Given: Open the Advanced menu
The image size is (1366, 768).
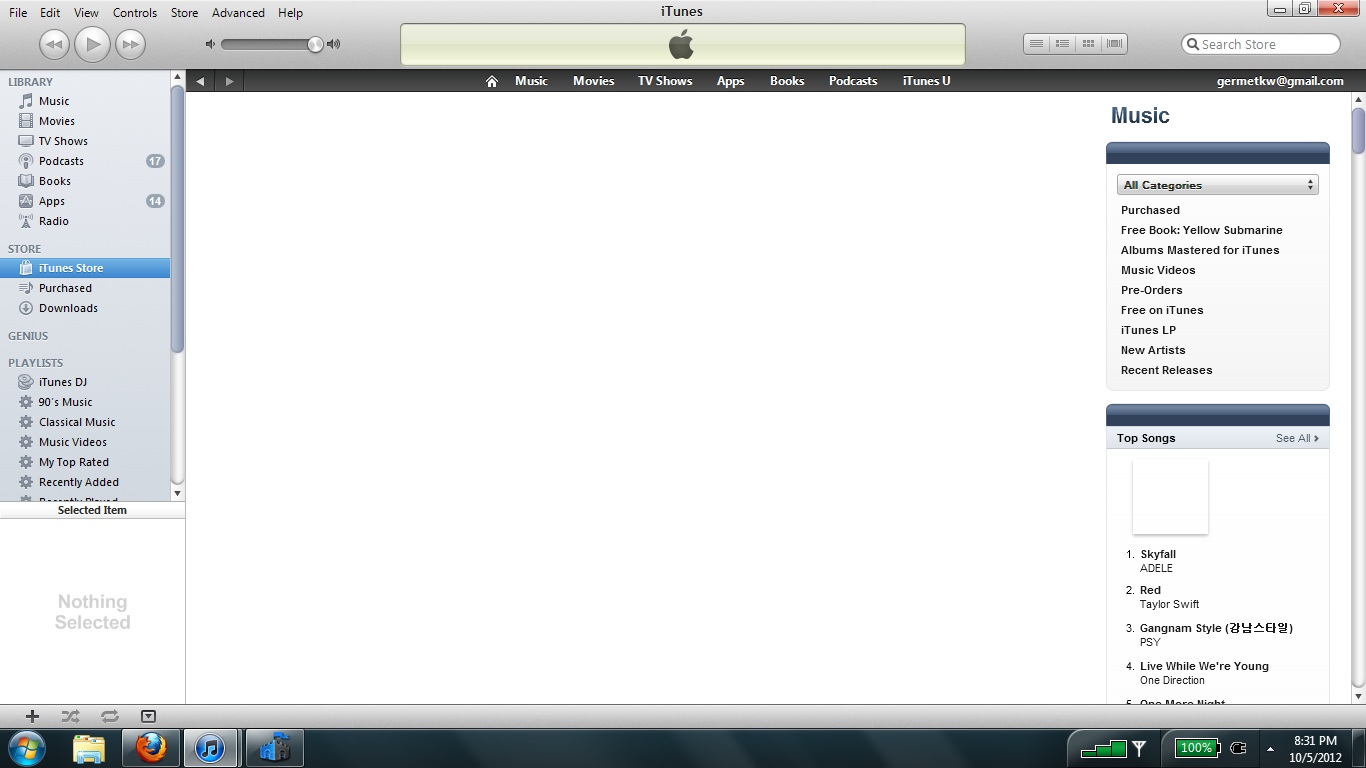Looking at the screenshot, I should [238, 13].
